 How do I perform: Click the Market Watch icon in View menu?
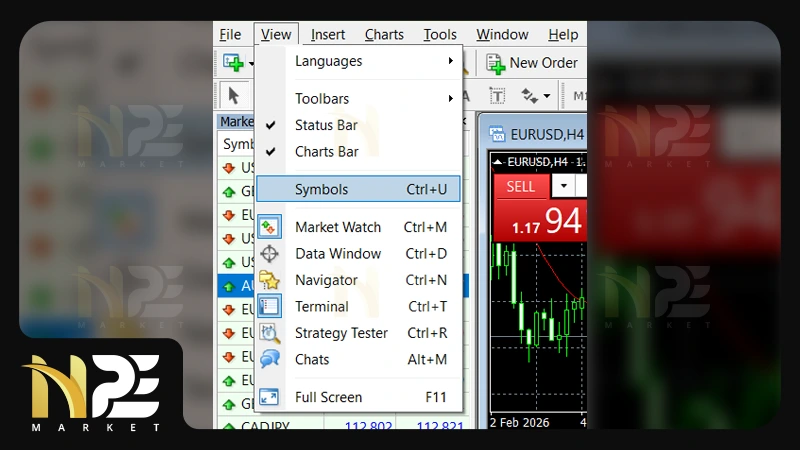pos(269,227)
